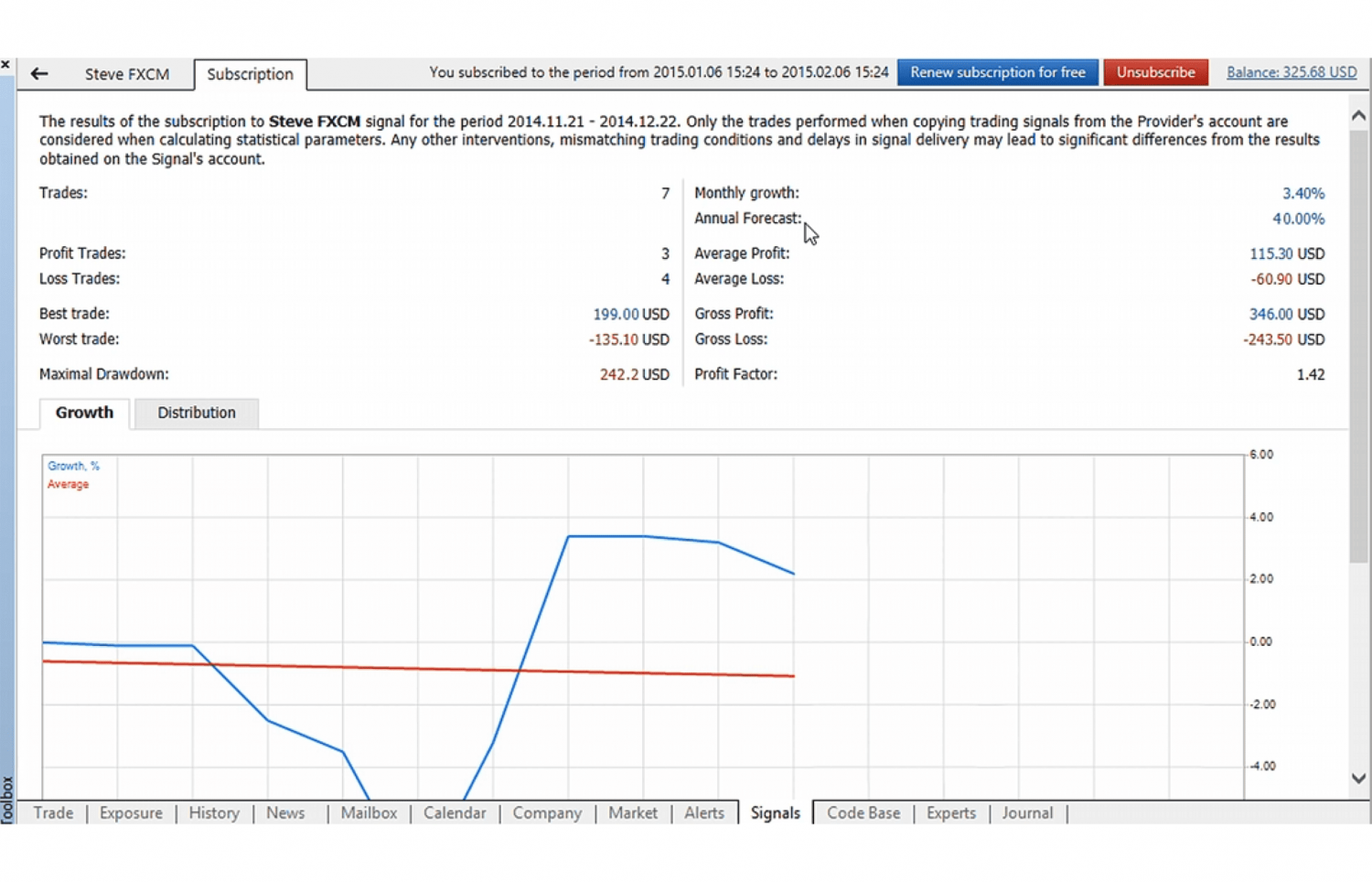
Task: Switch to the Market tab
Action: [x=632, y=812]
